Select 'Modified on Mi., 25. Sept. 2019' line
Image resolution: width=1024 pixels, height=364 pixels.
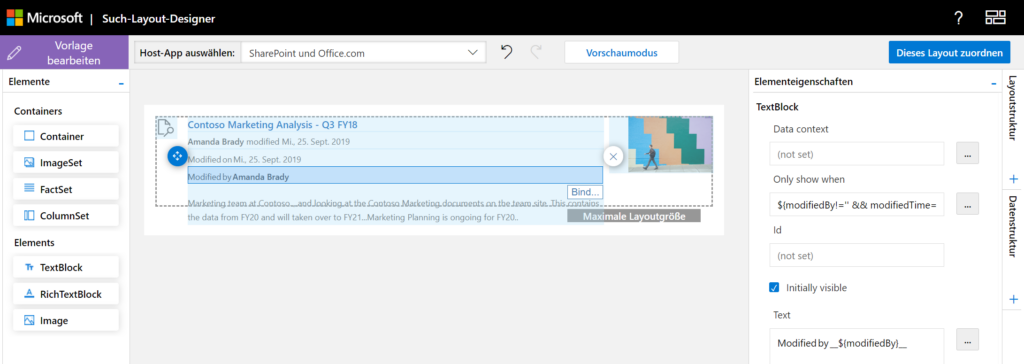(x=244, y=159)
